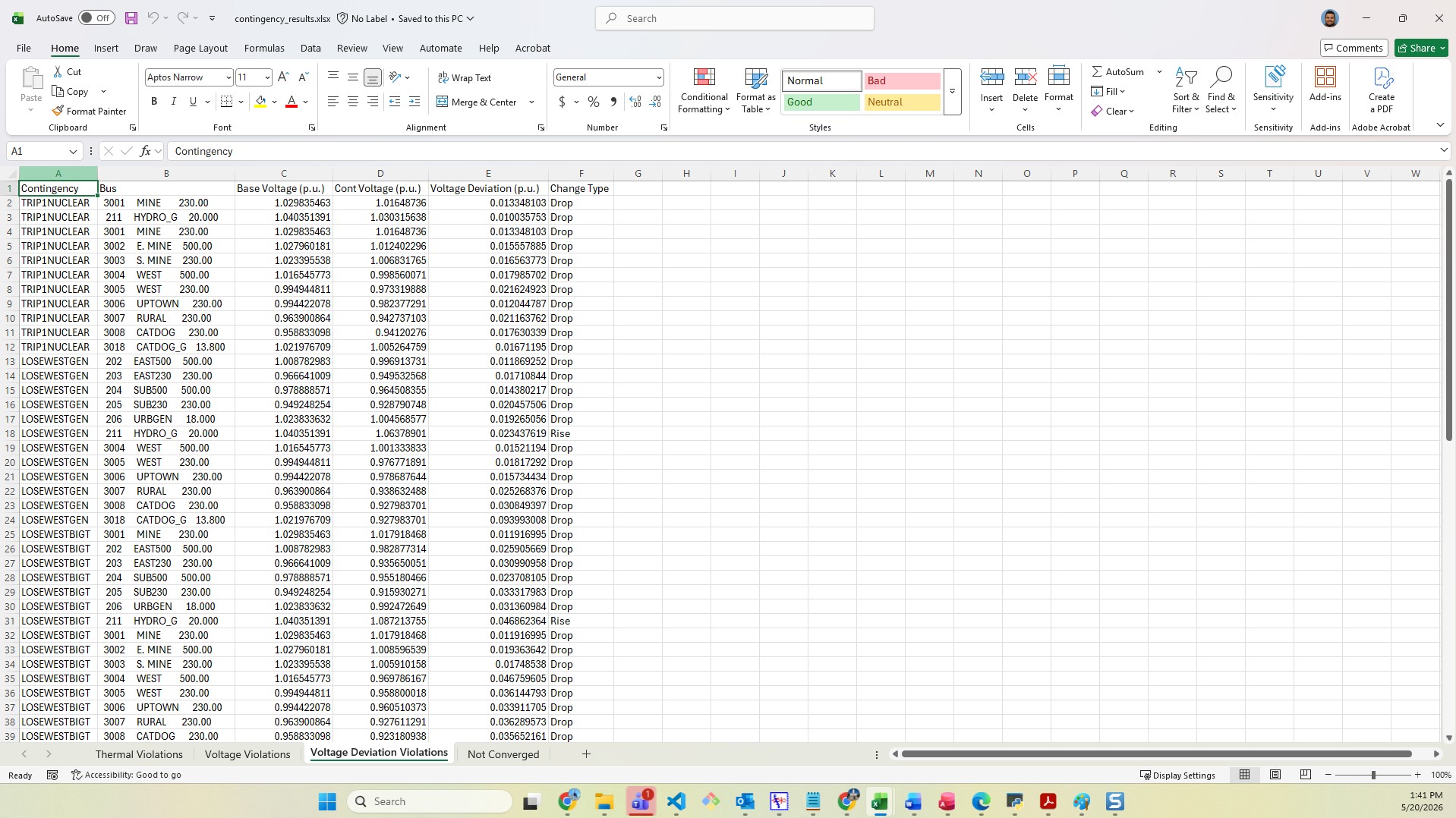Click the formula bar input showing Contingency
Viewport: 1456px width, 818px height.
click(801, 151)
